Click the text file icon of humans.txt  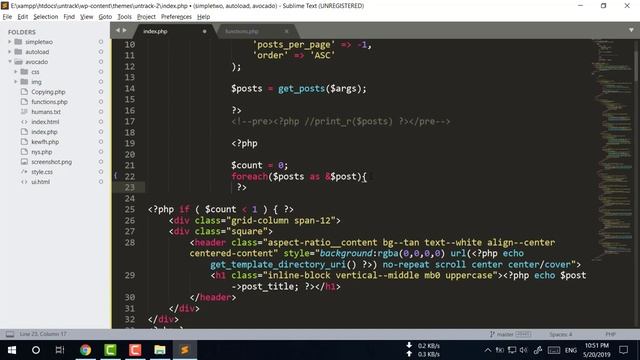tap(24, 112)
